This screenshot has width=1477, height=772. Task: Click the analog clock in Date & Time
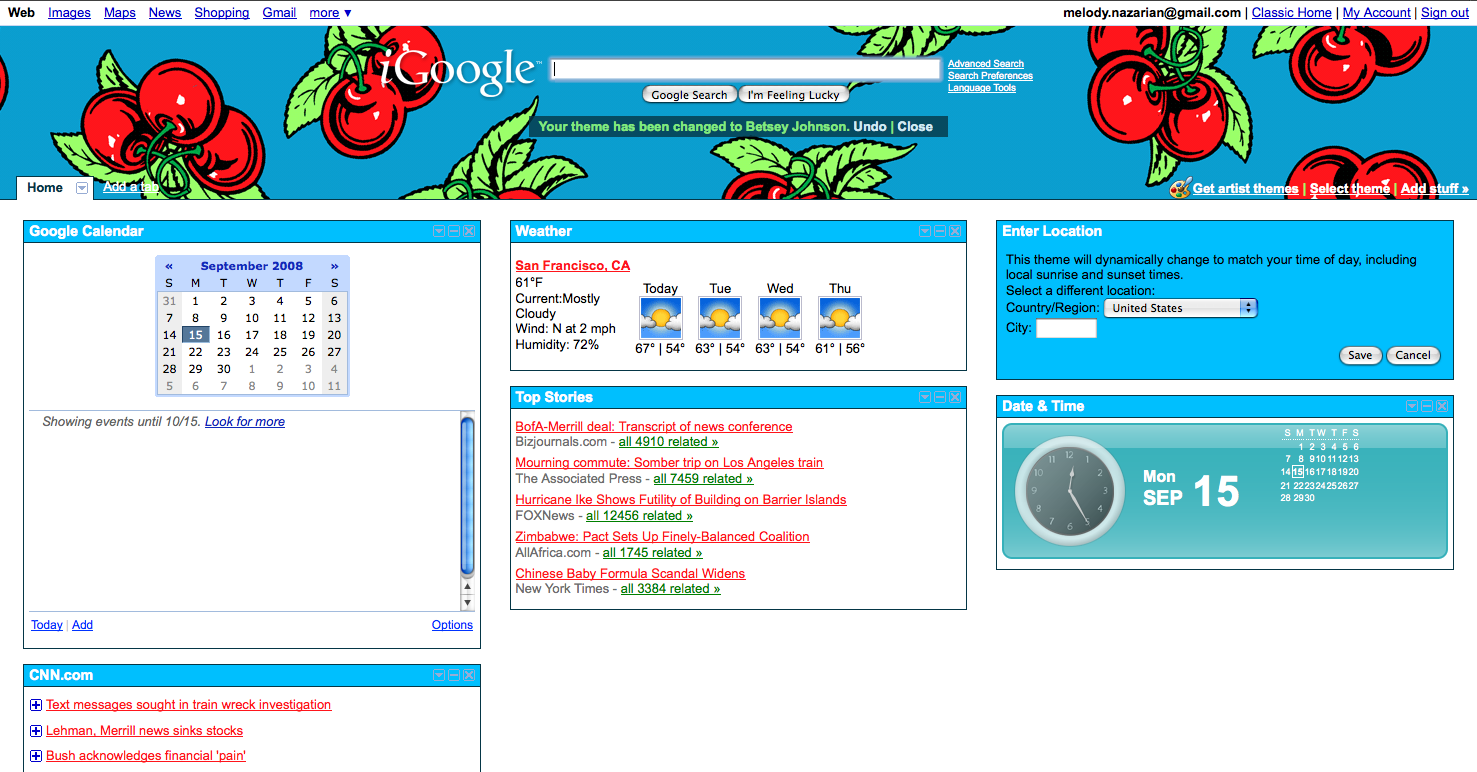(x=1070, y=490)
